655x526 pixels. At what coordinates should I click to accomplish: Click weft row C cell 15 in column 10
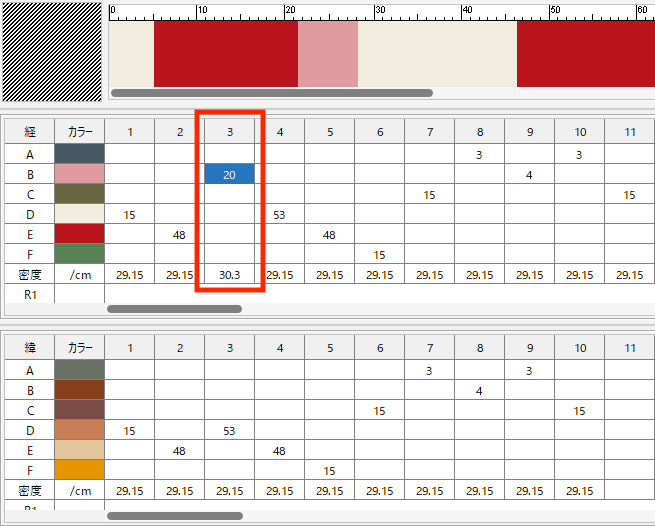tap(579, 410)
